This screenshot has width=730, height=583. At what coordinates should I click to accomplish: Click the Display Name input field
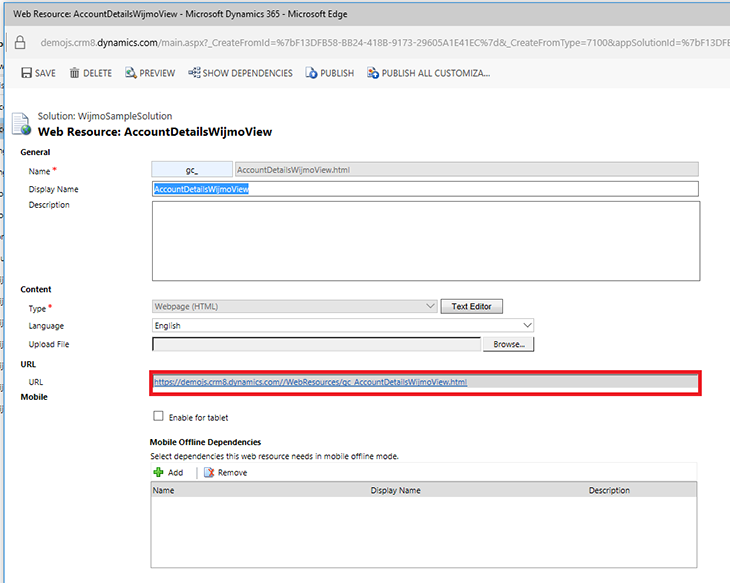click(x=425, y=189)
